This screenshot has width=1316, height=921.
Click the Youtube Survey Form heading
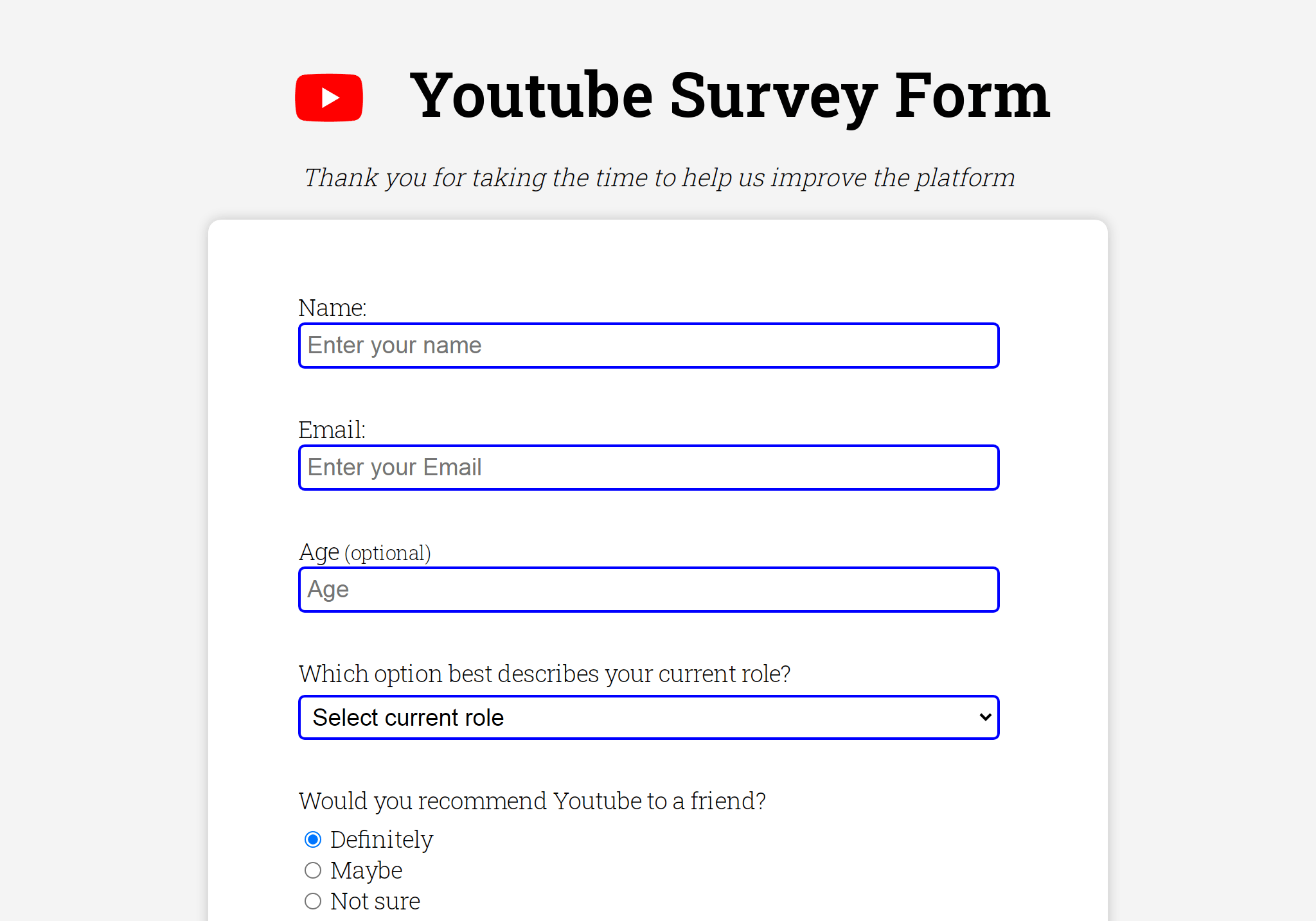click(x=729, y=96)
